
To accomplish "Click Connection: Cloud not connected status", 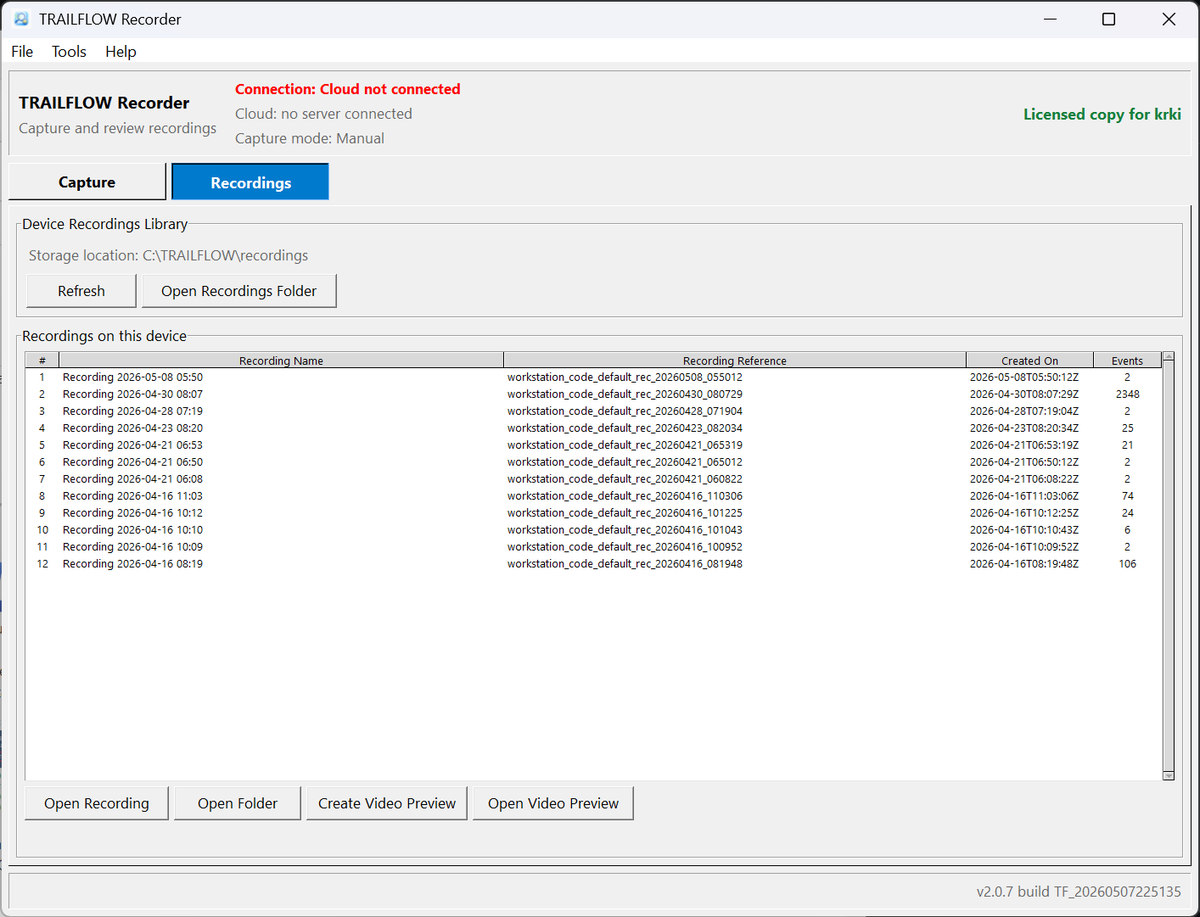I will (348, 89).
